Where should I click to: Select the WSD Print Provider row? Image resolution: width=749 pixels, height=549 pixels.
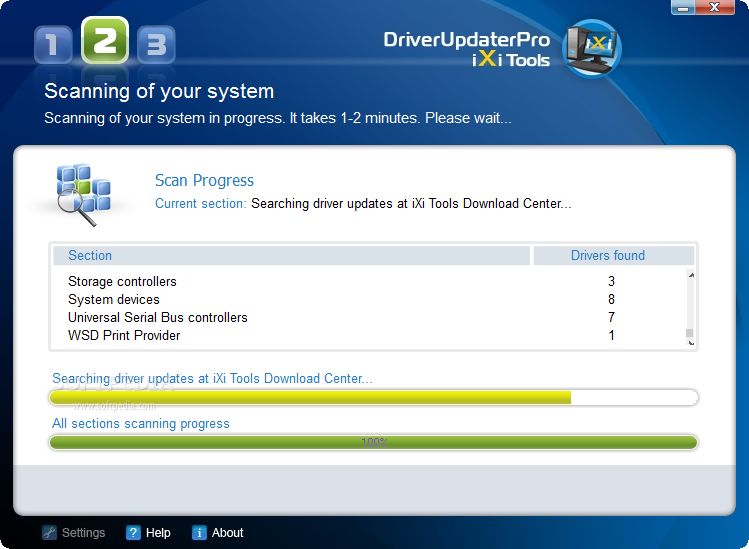pyautogui.click(x=370, y=335)
